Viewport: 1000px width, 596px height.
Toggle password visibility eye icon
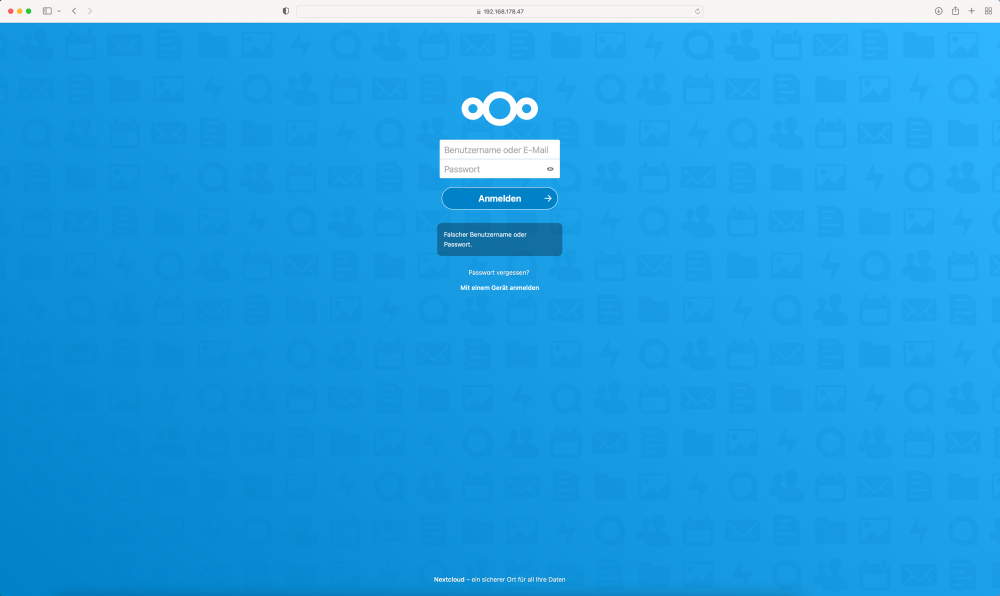click(550, 169)
